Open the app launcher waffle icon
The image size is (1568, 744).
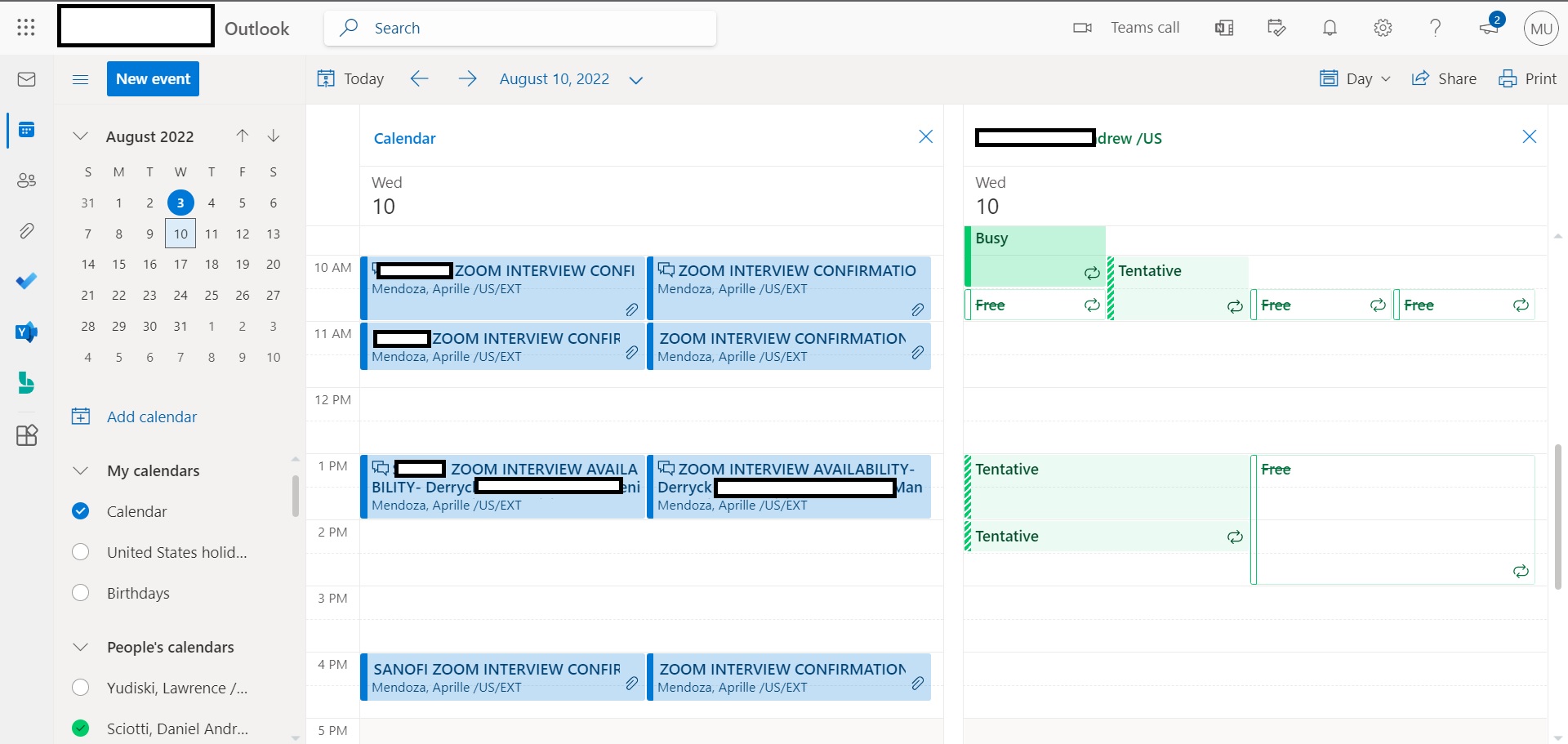click(26, 28)
